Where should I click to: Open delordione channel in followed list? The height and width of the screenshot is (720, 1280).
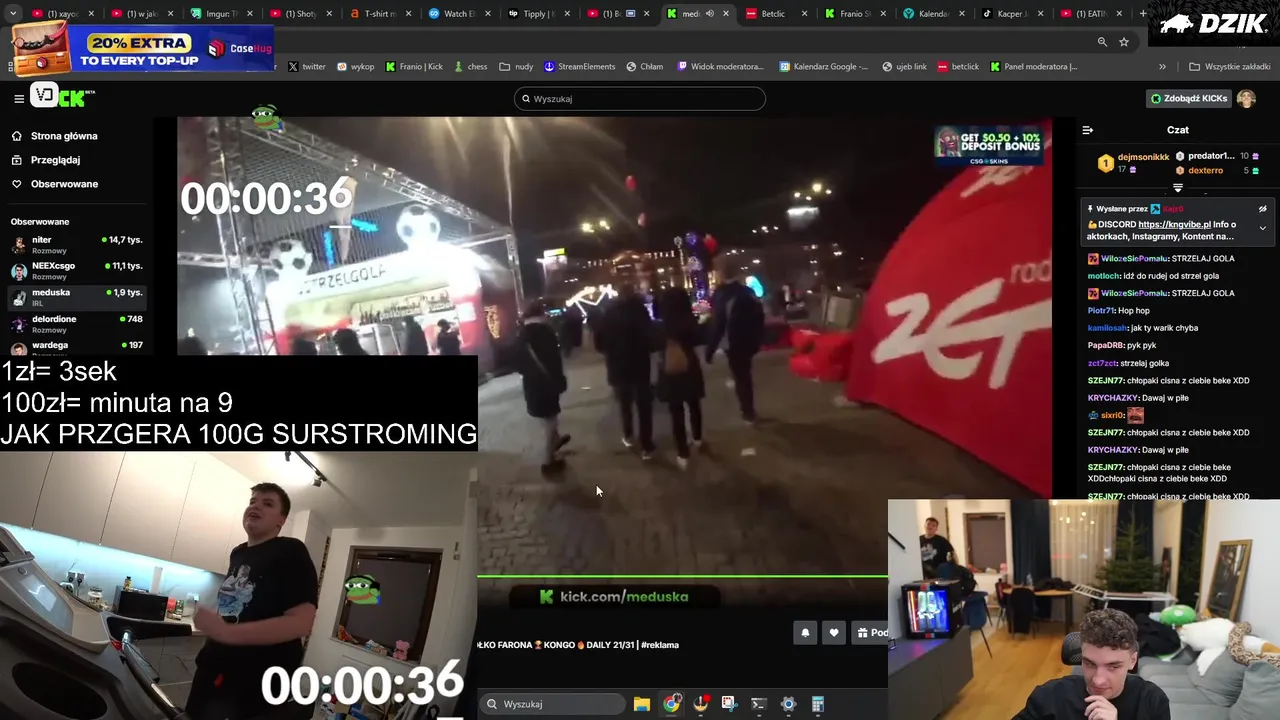tap(76, 324)
